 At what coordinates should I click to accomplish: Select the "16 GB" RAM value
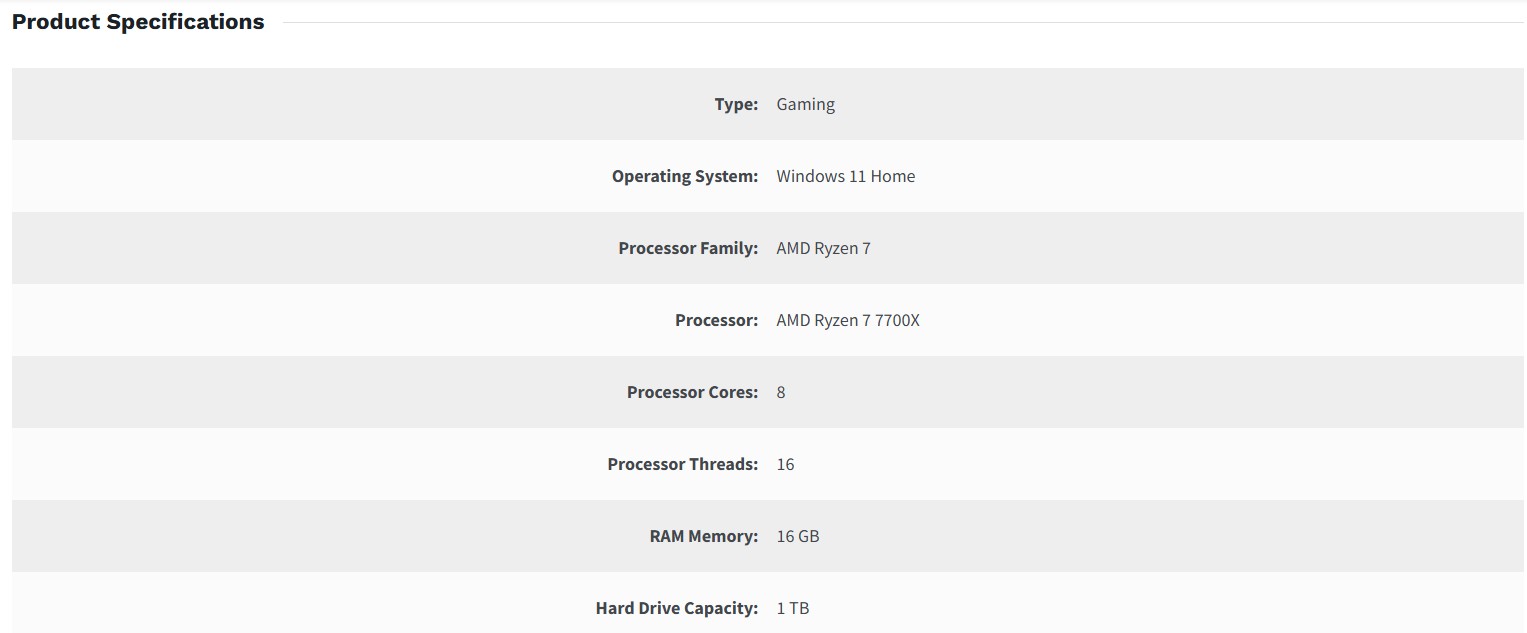(x=797, y=536)
